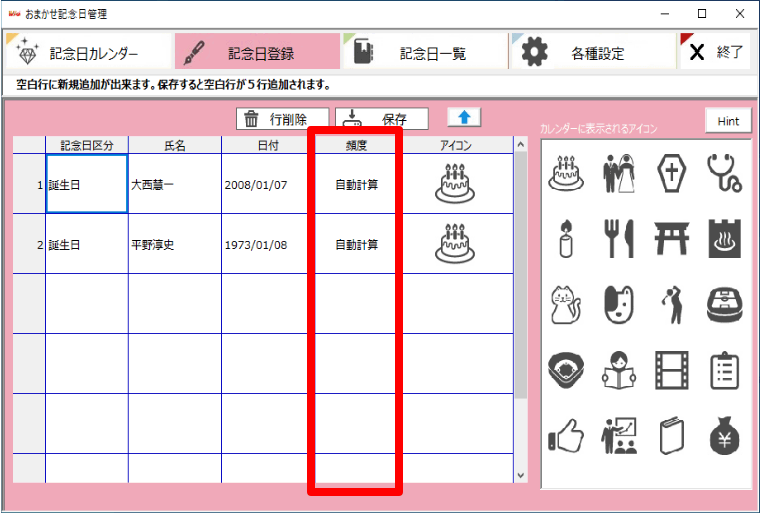760x514 pixels.
Task: Click the 記念日区分 column header
Action: point(87,145)
